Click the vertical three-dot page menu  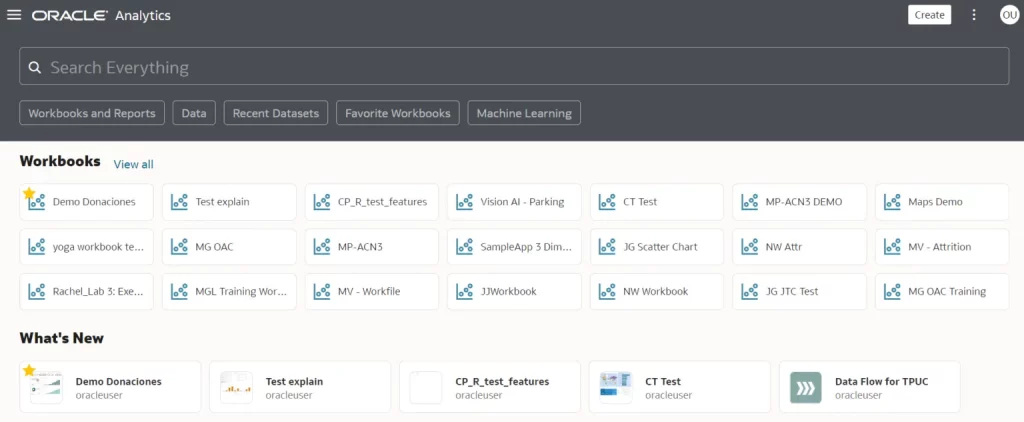[x=974, y=15]
